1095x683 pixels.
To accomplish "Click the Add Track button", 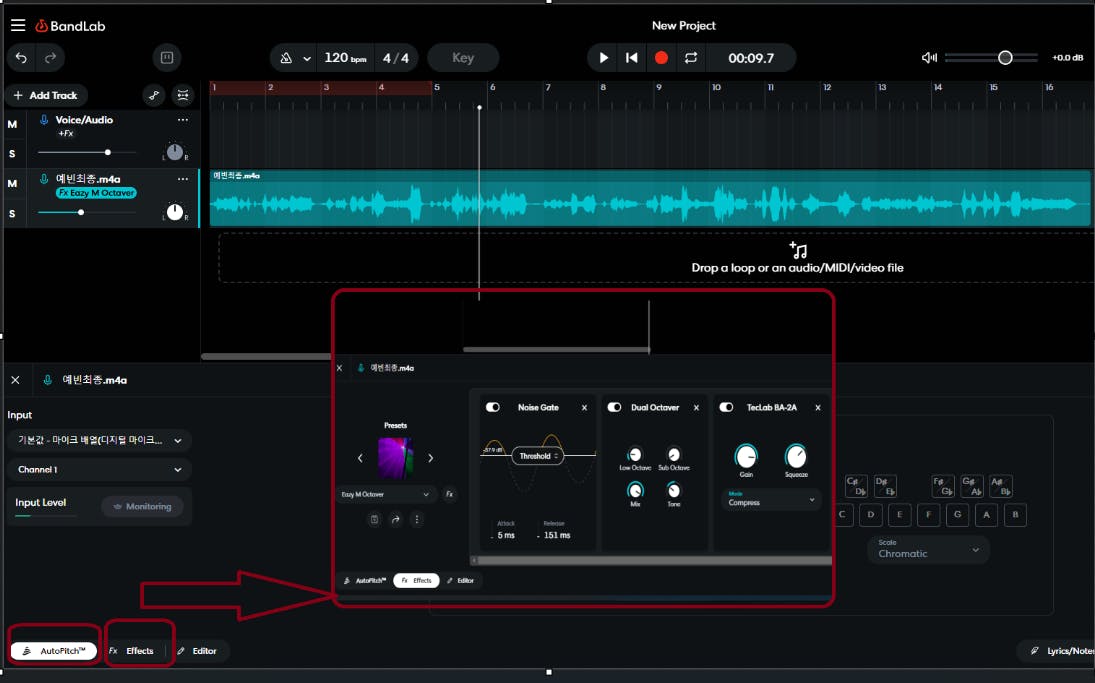I will 45,95.
